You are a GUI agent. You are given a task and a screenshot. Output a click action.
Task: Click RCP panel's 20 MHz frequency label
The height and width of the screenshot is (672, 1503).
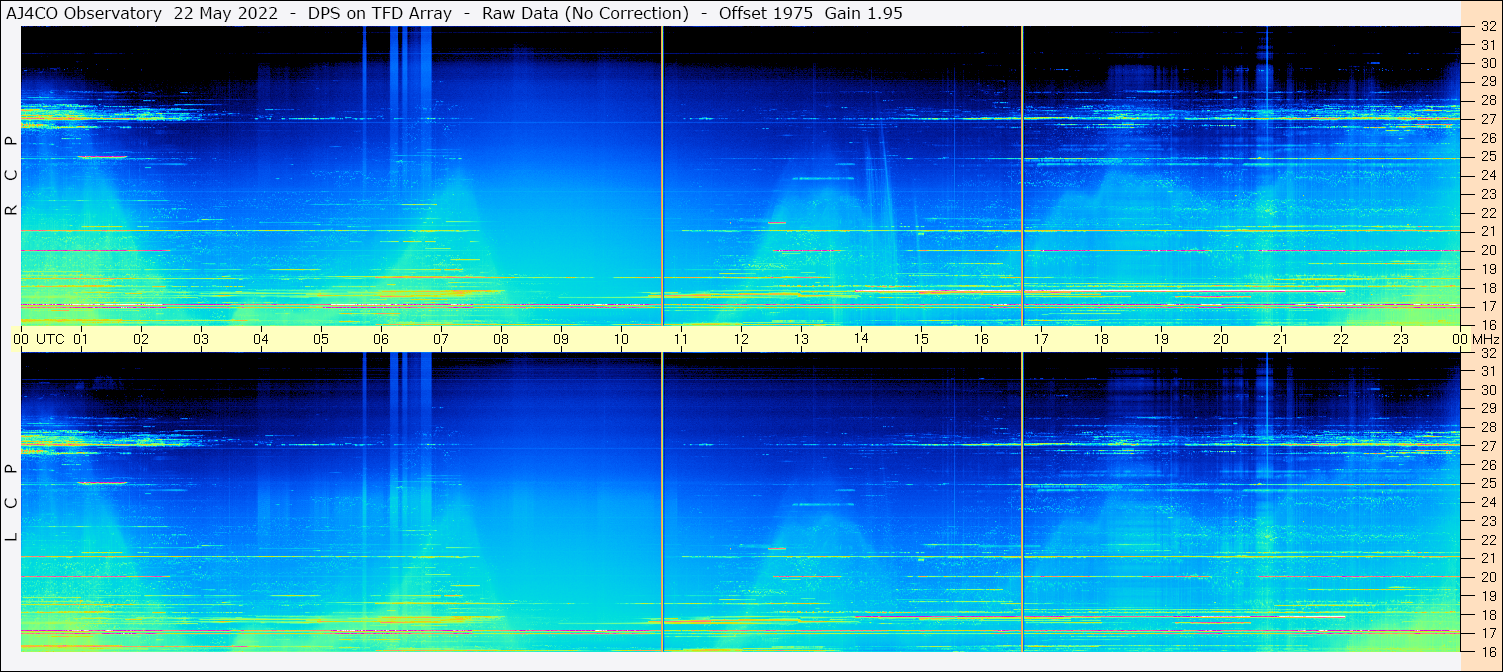1488,250
